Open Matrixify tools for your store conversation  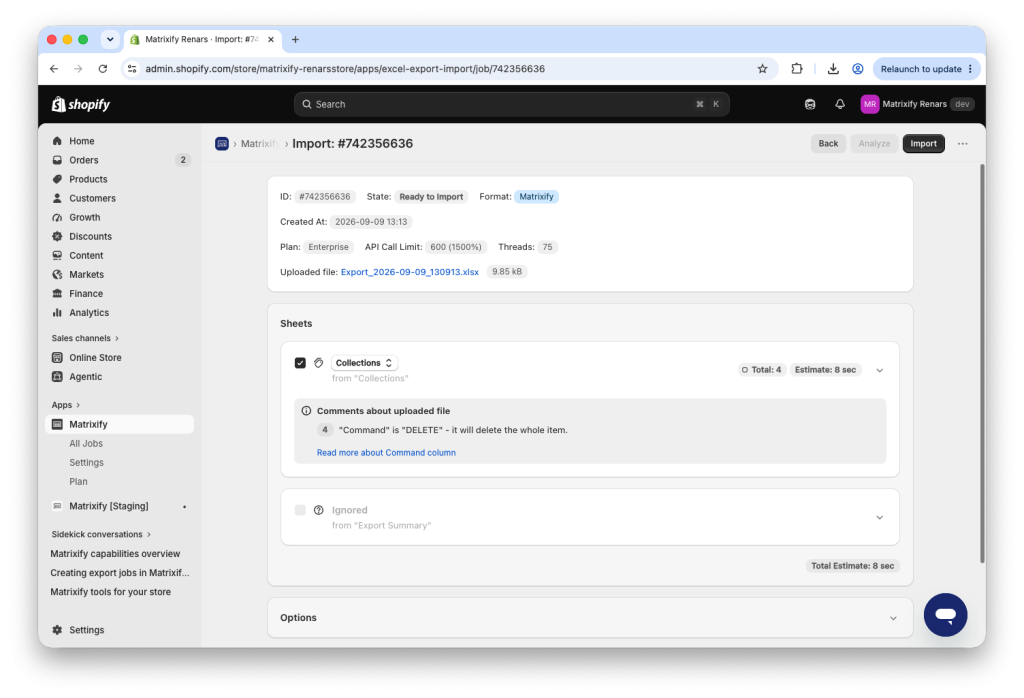point(110,592)
